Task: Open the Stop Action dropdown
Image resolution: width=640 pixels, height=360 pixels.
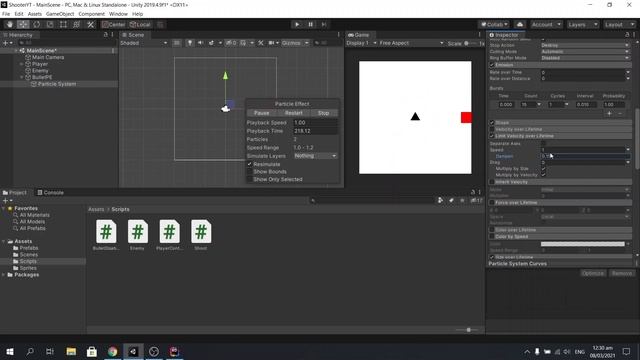Action: coord(585,45)
